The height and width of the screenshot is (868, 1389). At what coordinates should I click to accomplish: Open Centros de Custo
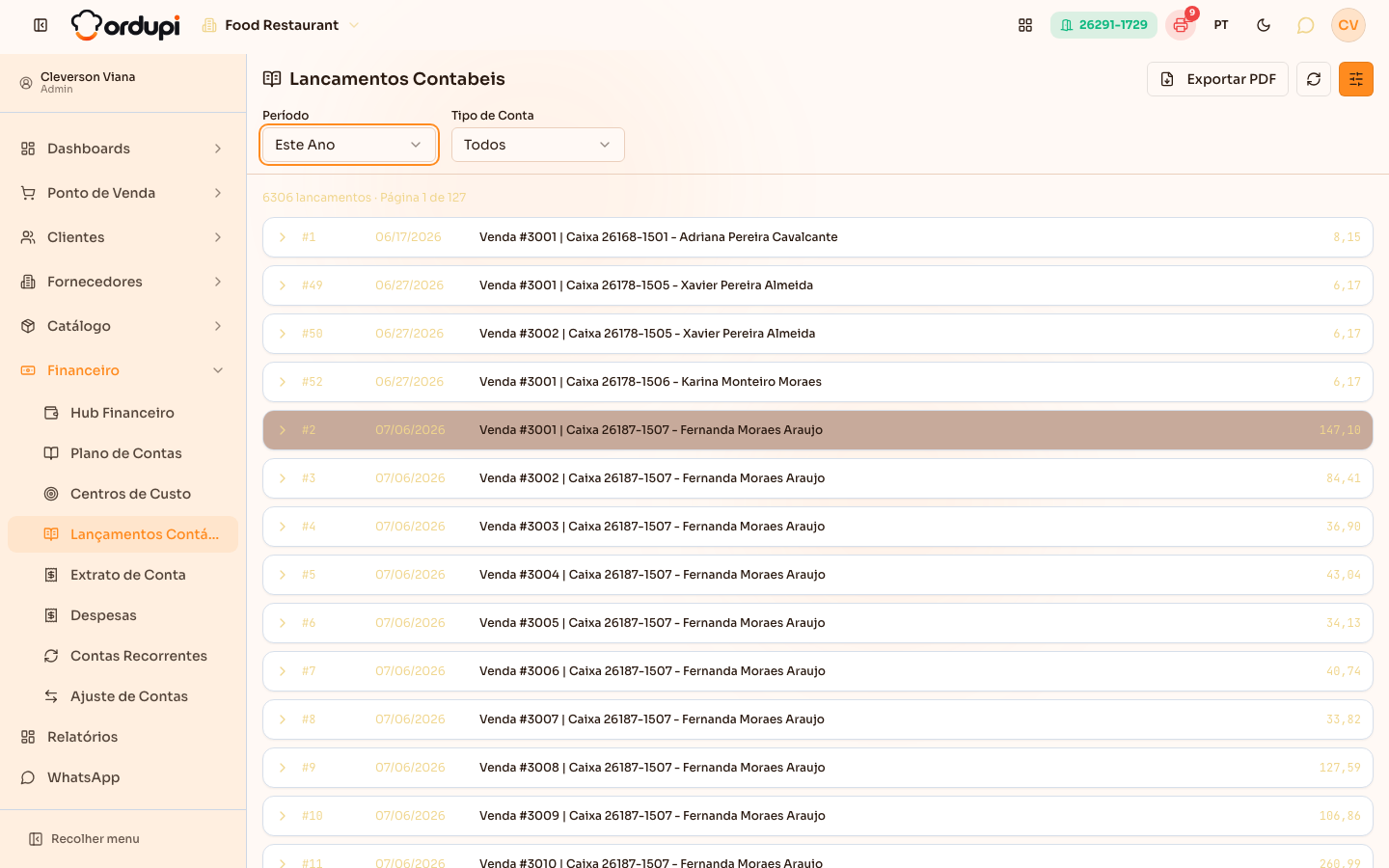point(123,494)
